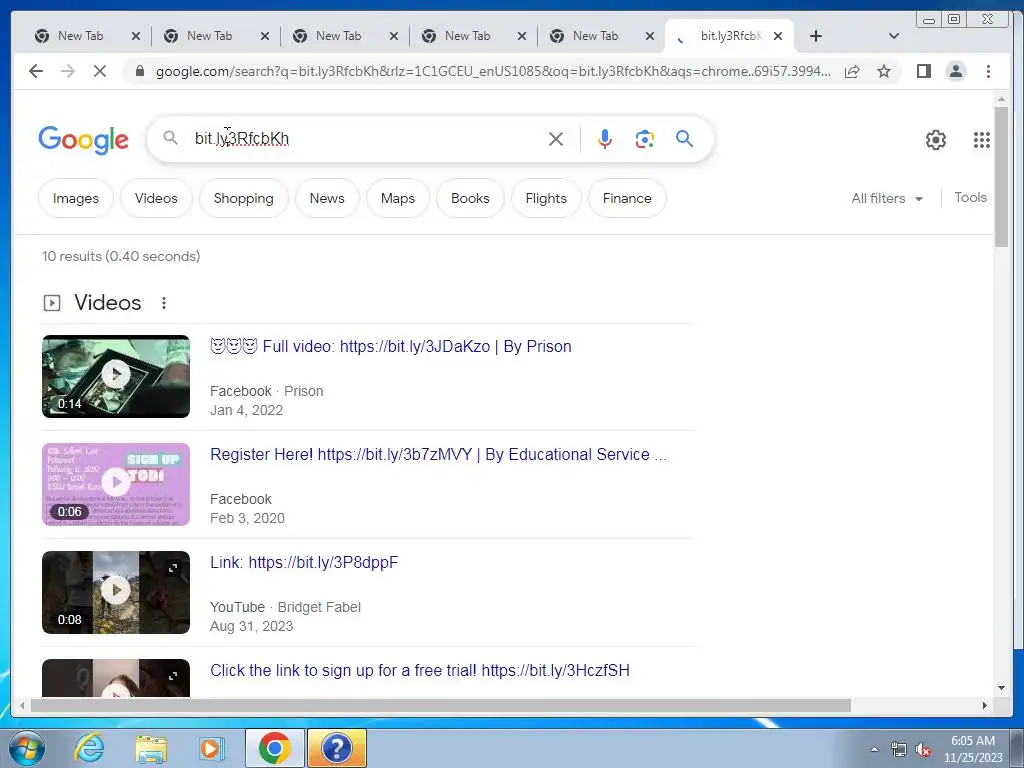
Task: Expand the All filters dropdown
Action: 887,198
